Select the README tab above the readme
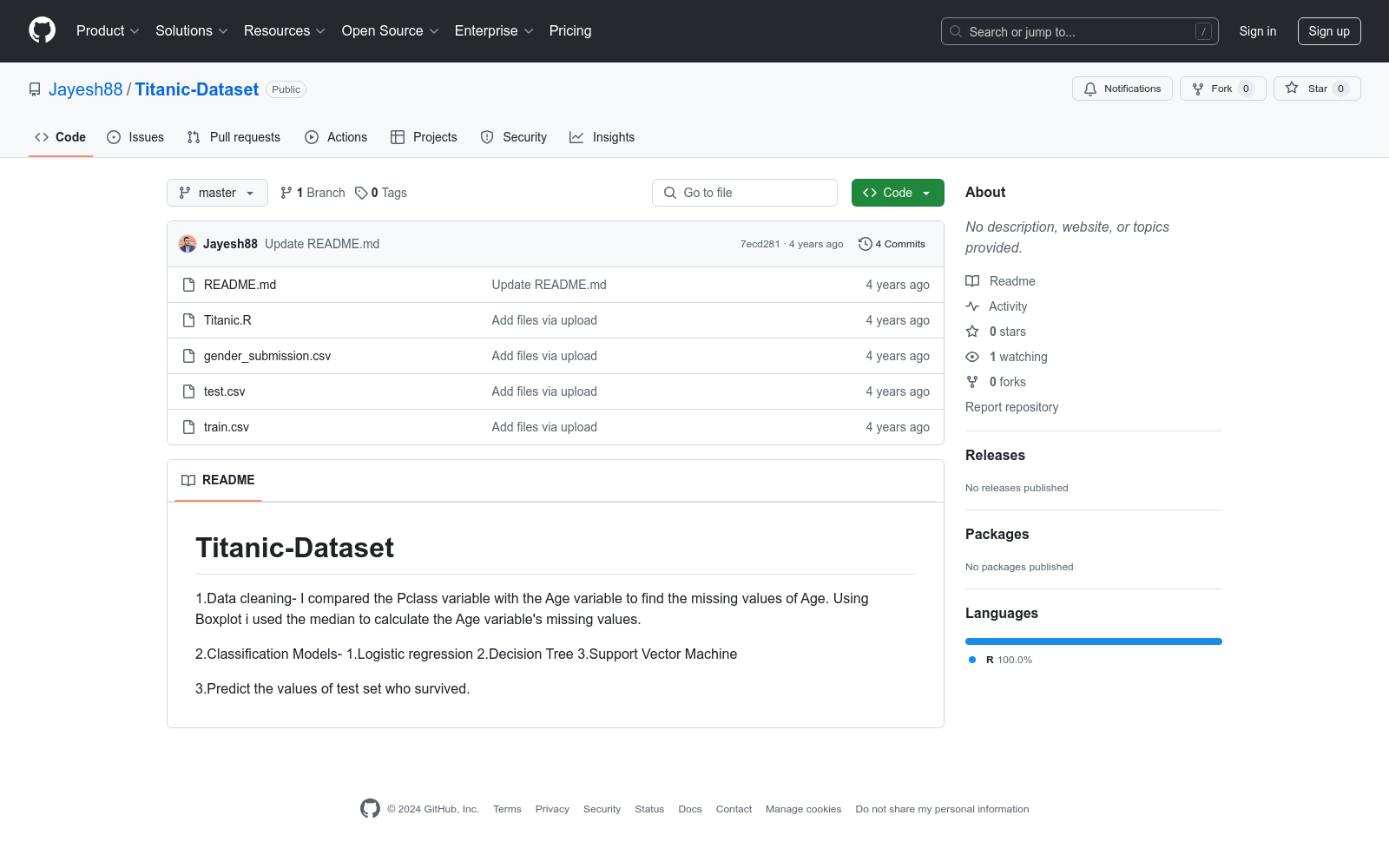The image size is (1389, 868). point(218,480)
